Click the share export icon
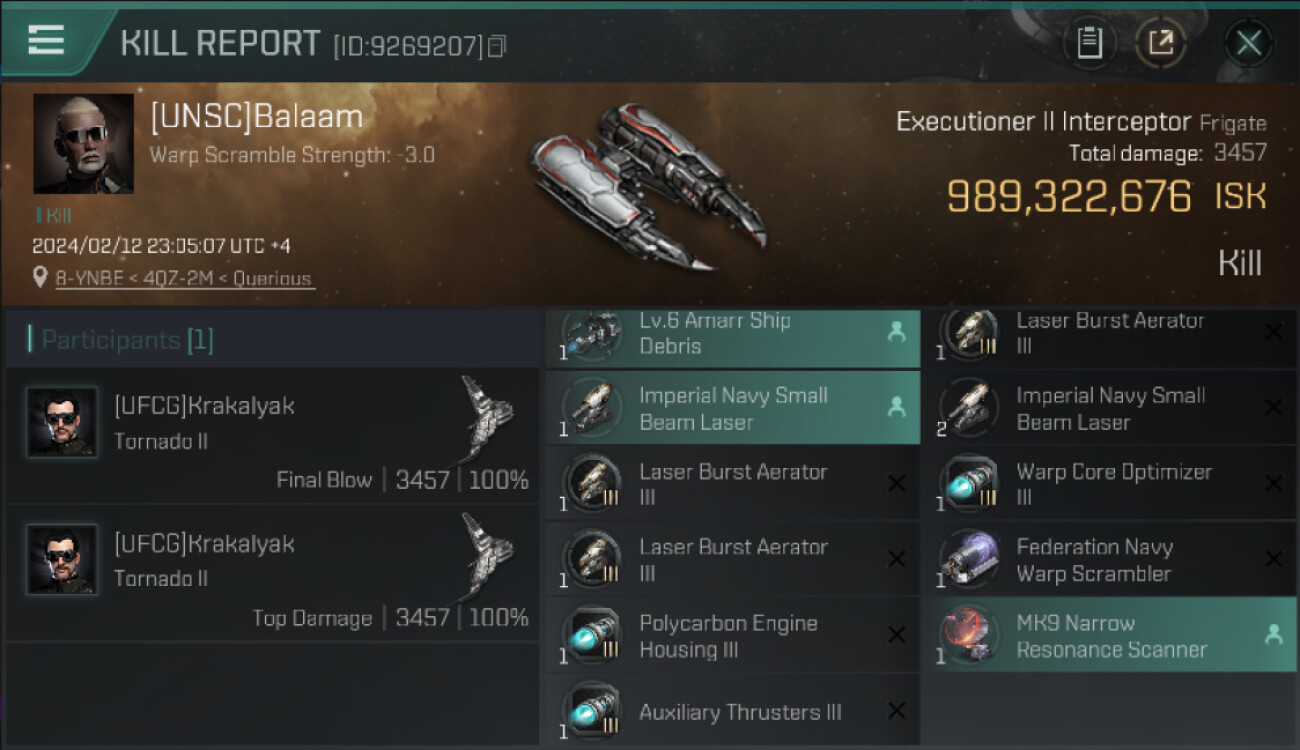Screen dimensions: 1300x750 (x=1161, y=43)
